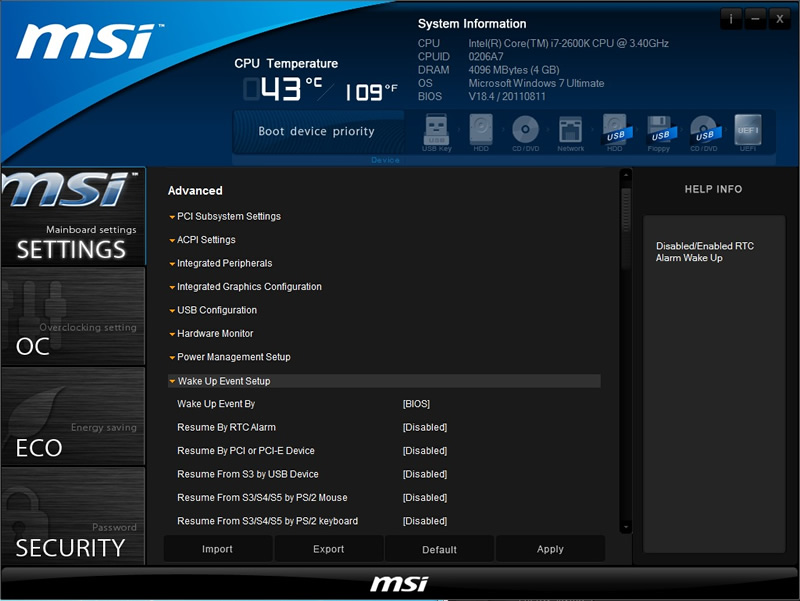Expand Hardware Monitor

211,334
